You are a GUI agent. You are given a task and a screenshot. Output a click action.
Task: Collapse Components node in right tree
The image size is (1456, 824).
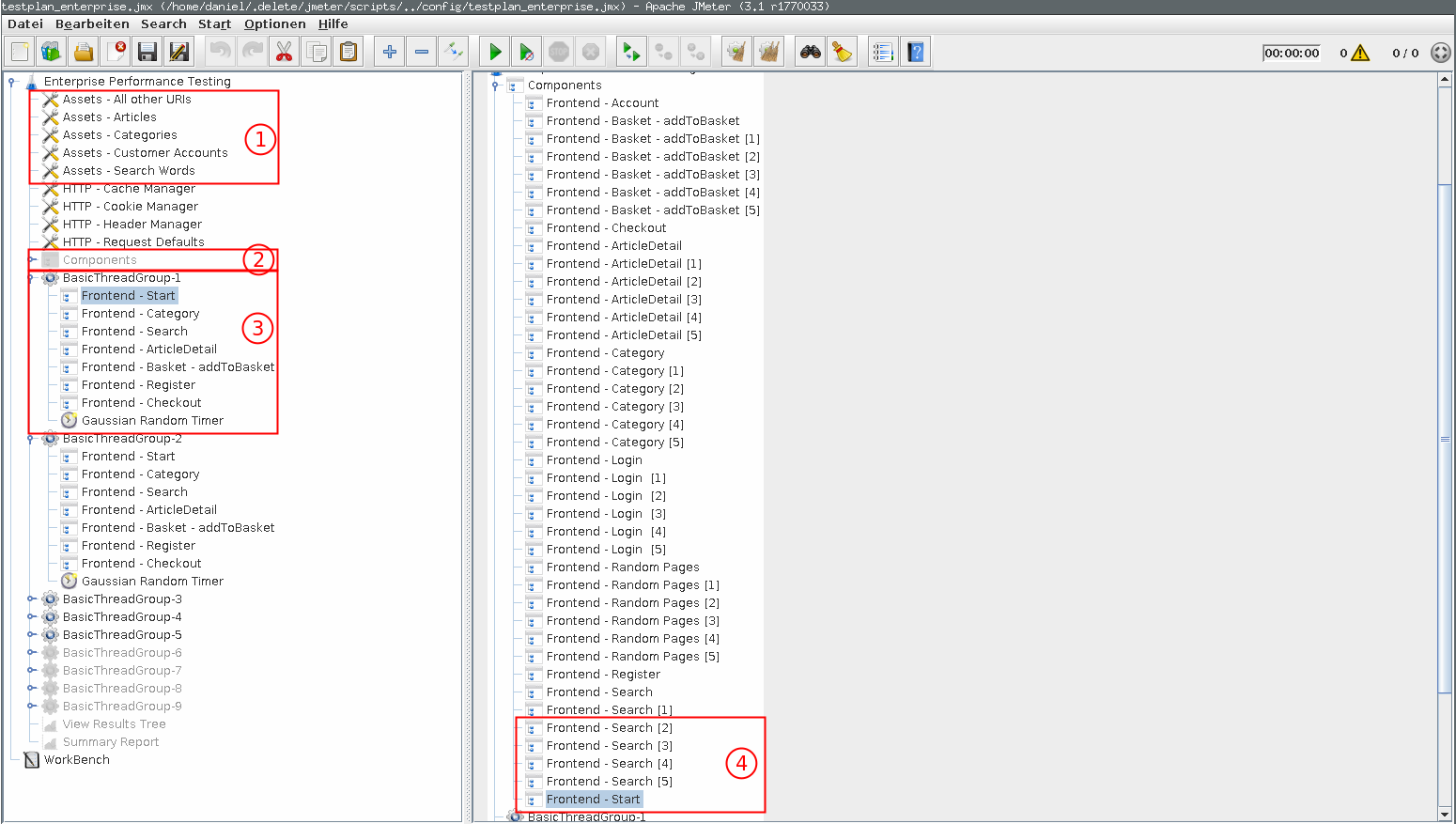(495, 86)
